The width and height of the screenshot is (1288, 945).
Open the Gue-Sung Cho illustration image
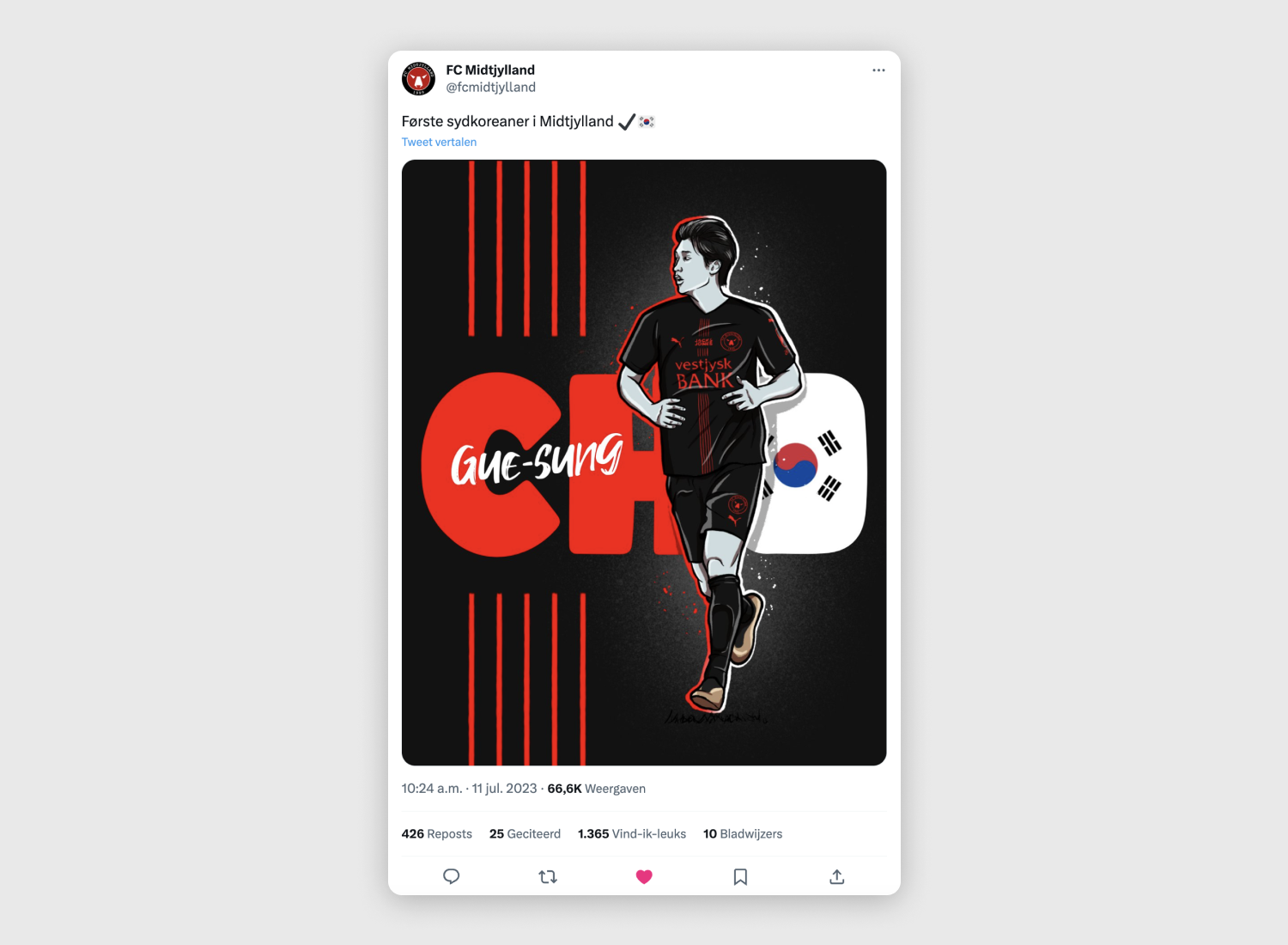coord(644,462)
